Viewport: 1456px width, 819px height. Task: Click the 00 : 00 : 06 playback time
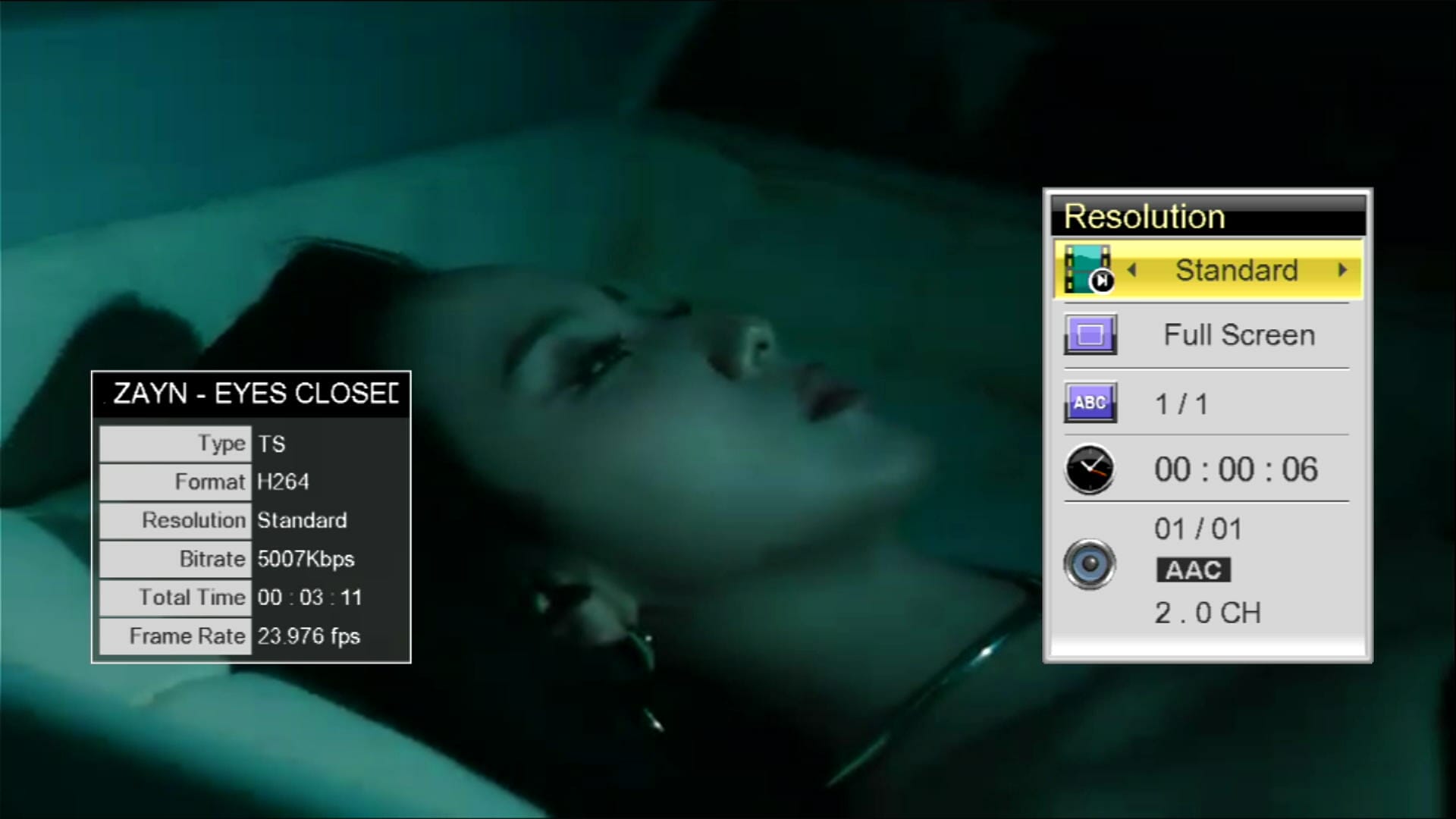click(1235, 469)
